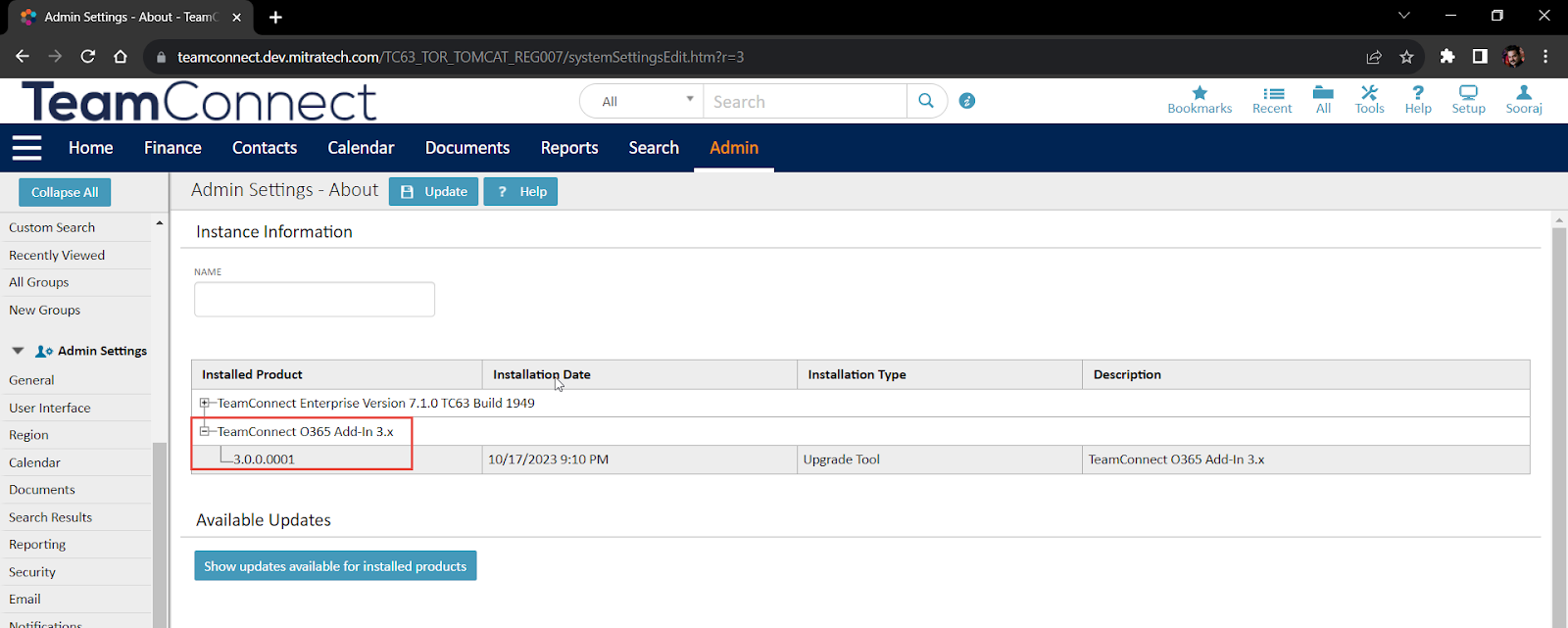The width and height of the screenshot is (1568, 628).
Task: Go to the Search tab
Action: tap(654, 148)
